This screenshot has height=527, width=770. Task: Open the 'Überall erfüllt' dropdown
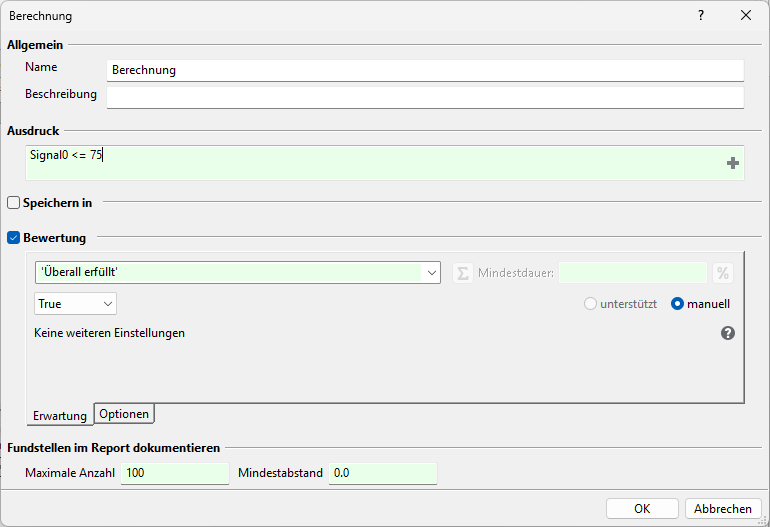(238, 273)
